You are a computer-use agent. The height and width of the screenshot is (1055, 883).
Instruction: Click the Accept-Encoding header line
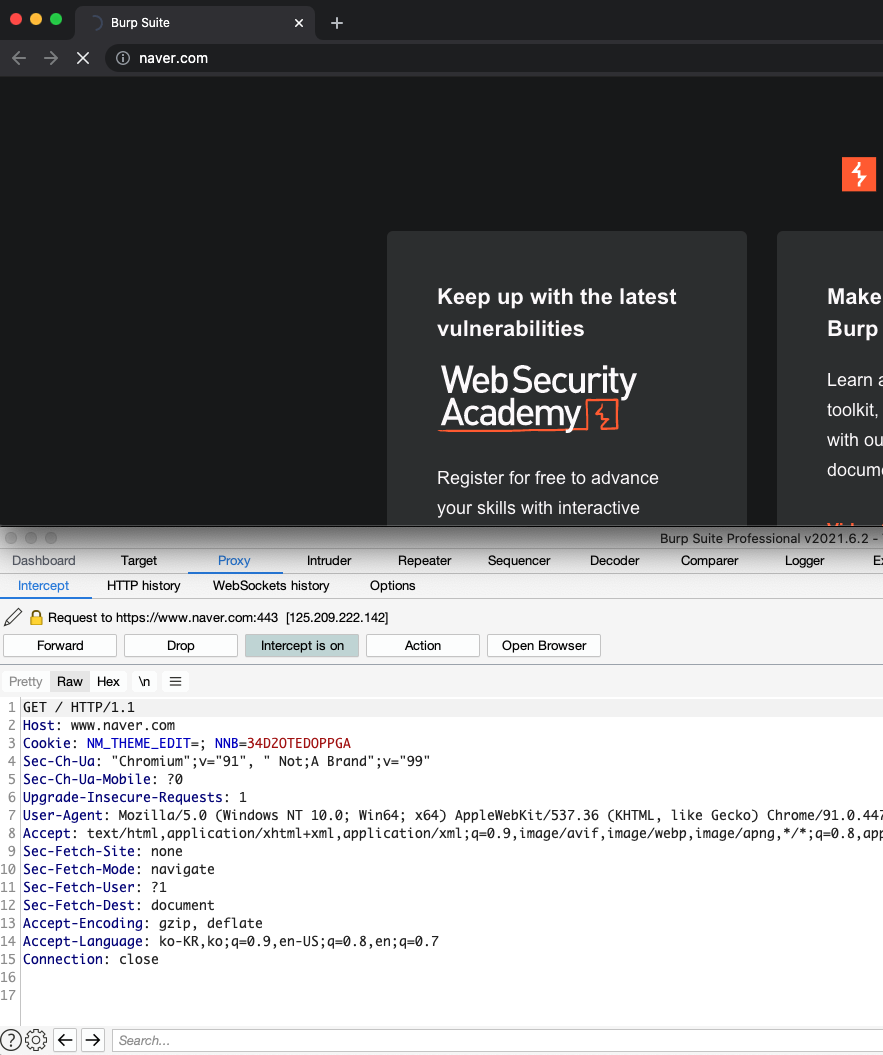click(x=143, y=923)
